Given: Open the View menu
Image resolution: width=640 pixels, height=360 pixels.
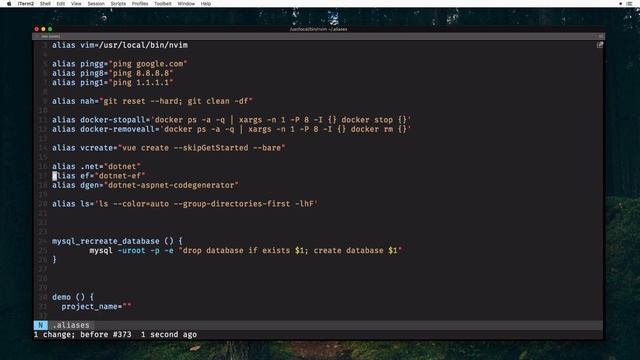Looking at the screenshot, I should pyautogui.click(x=76, y=4).
